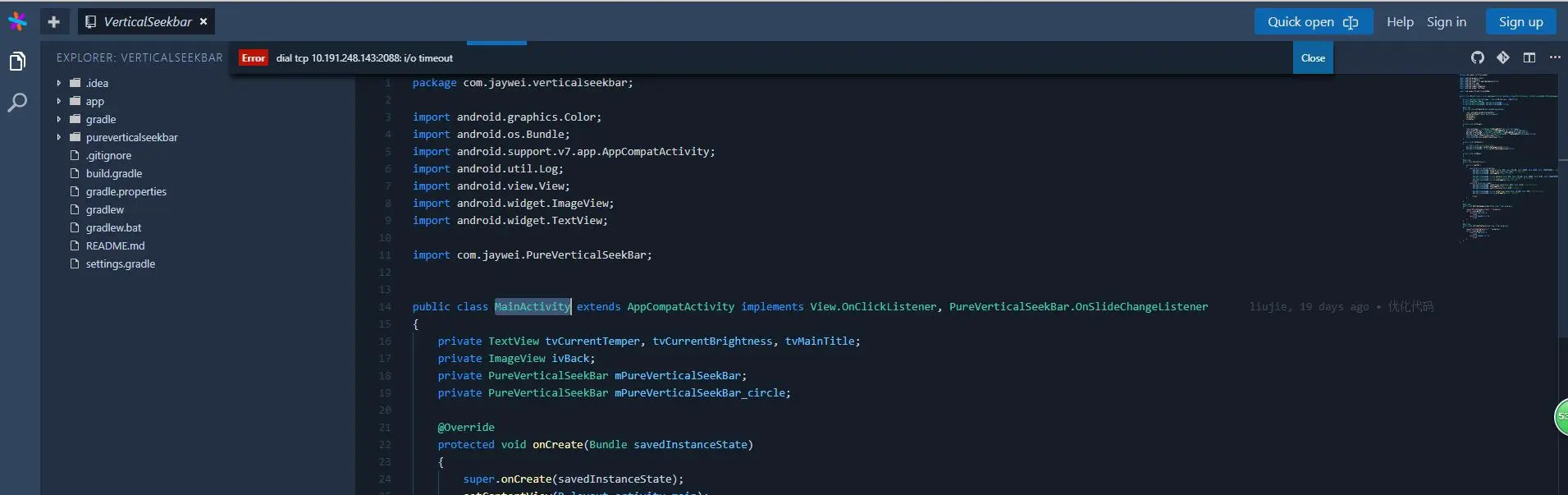Switch to the VerticalSeekbar tab
Viewport: 1568px width, 495px height.
[x=146, y=22]
